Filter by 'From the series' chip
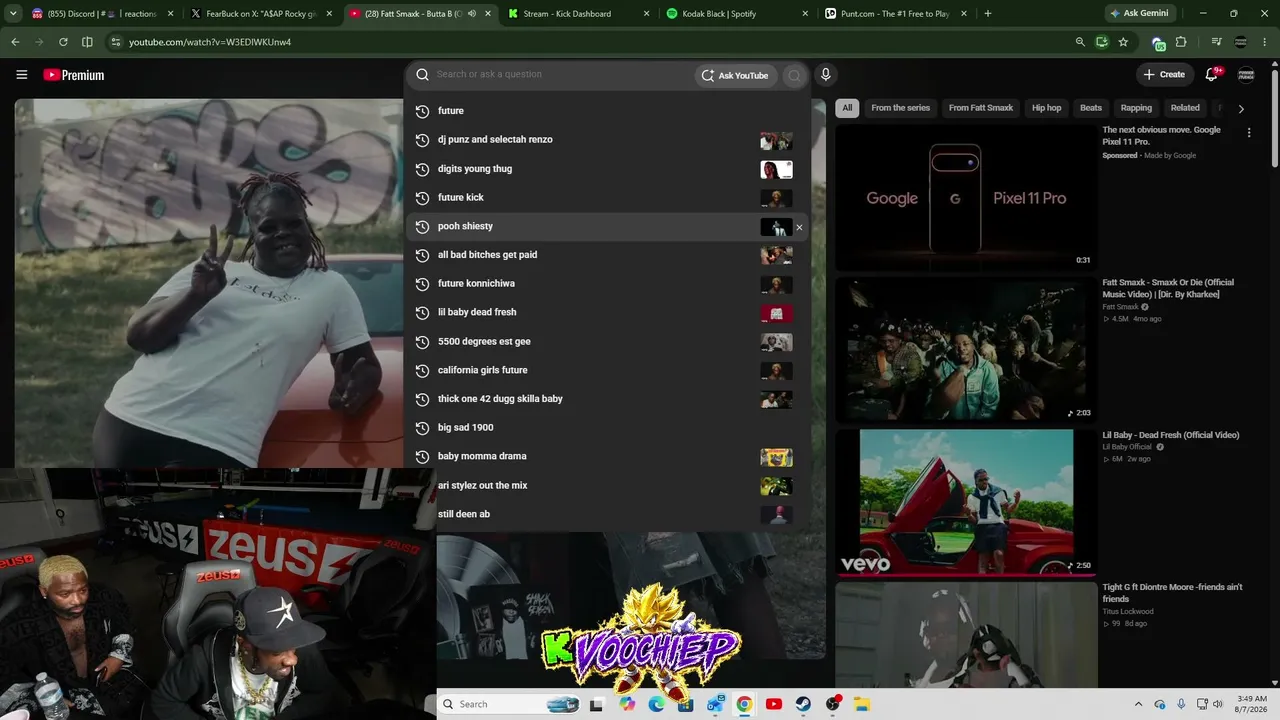1280x720 pixels. [x=900, y=108]
